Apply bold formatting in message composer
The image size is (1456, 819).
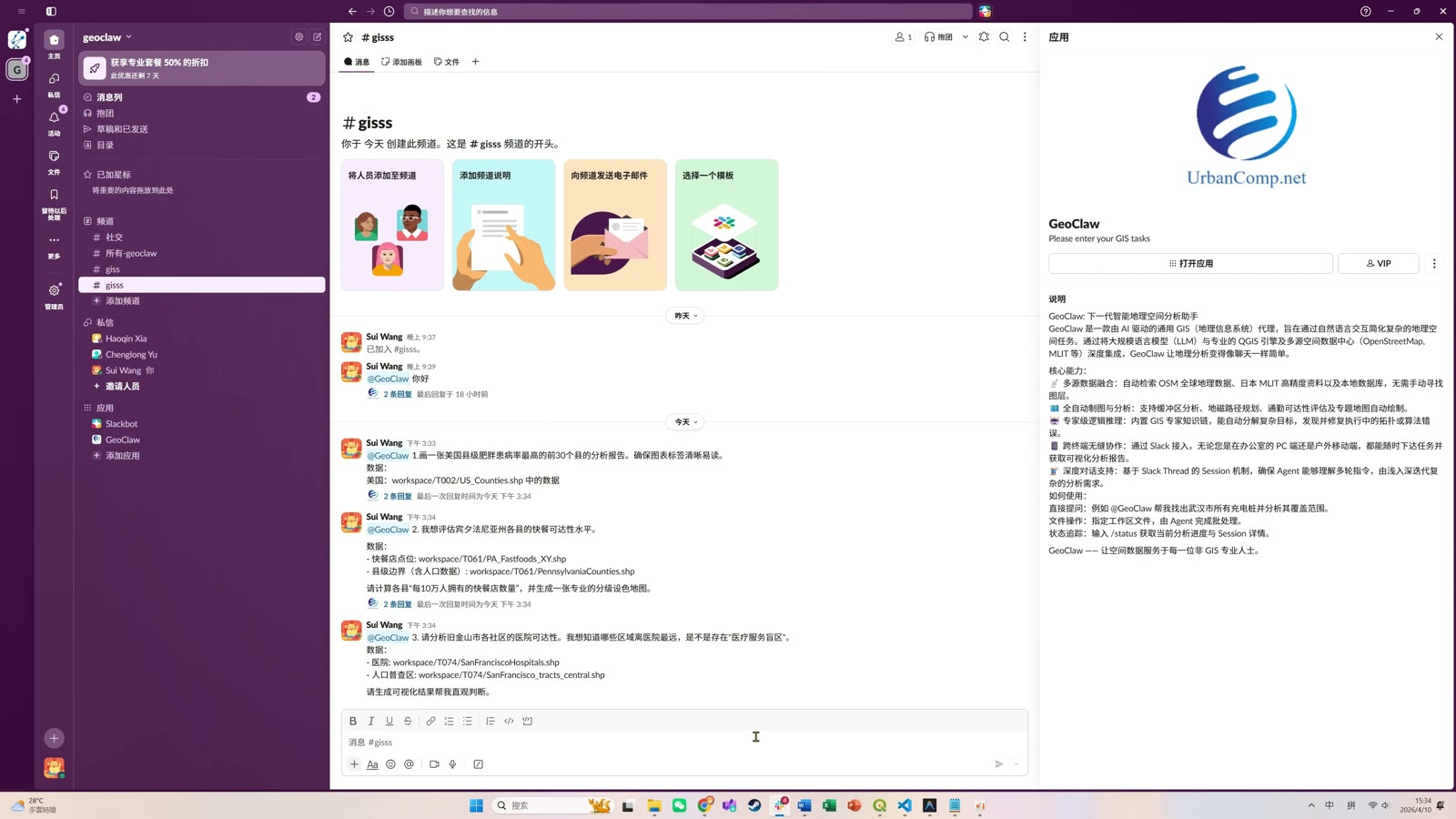point(353,721)
